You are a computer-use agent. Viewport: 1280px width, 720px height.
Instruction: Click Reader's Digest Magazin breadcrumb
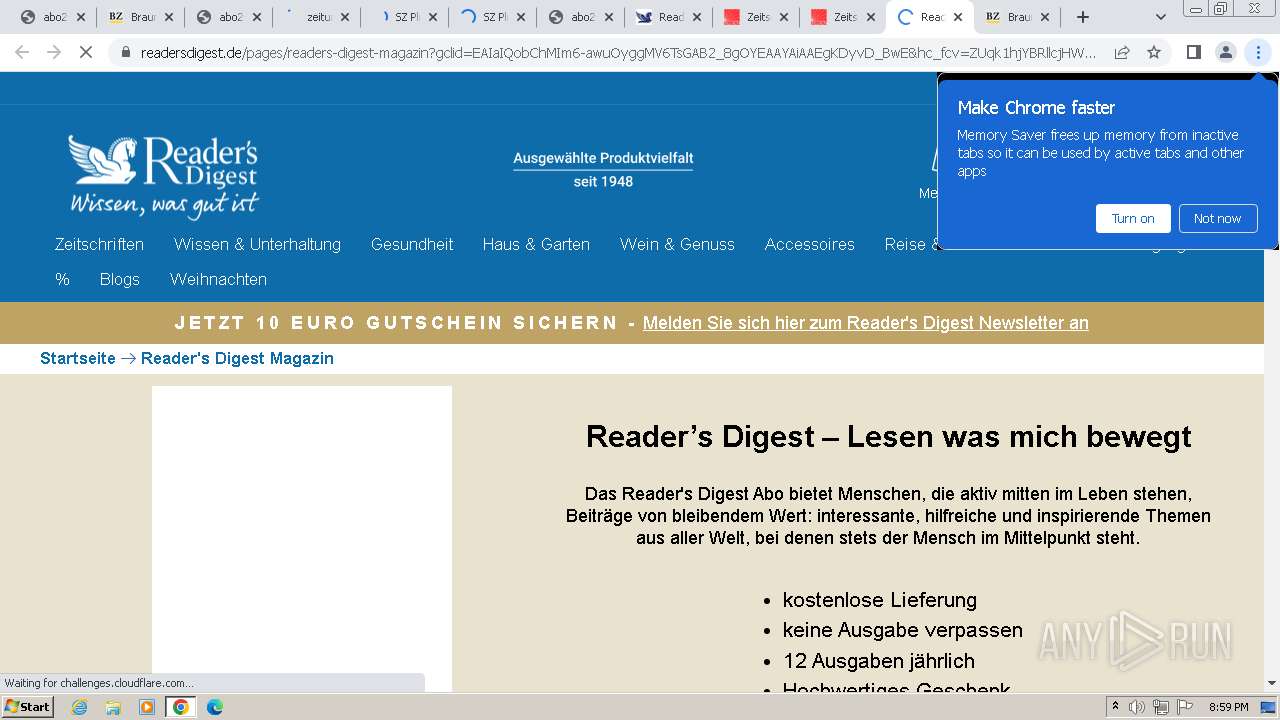pos(237,358)
